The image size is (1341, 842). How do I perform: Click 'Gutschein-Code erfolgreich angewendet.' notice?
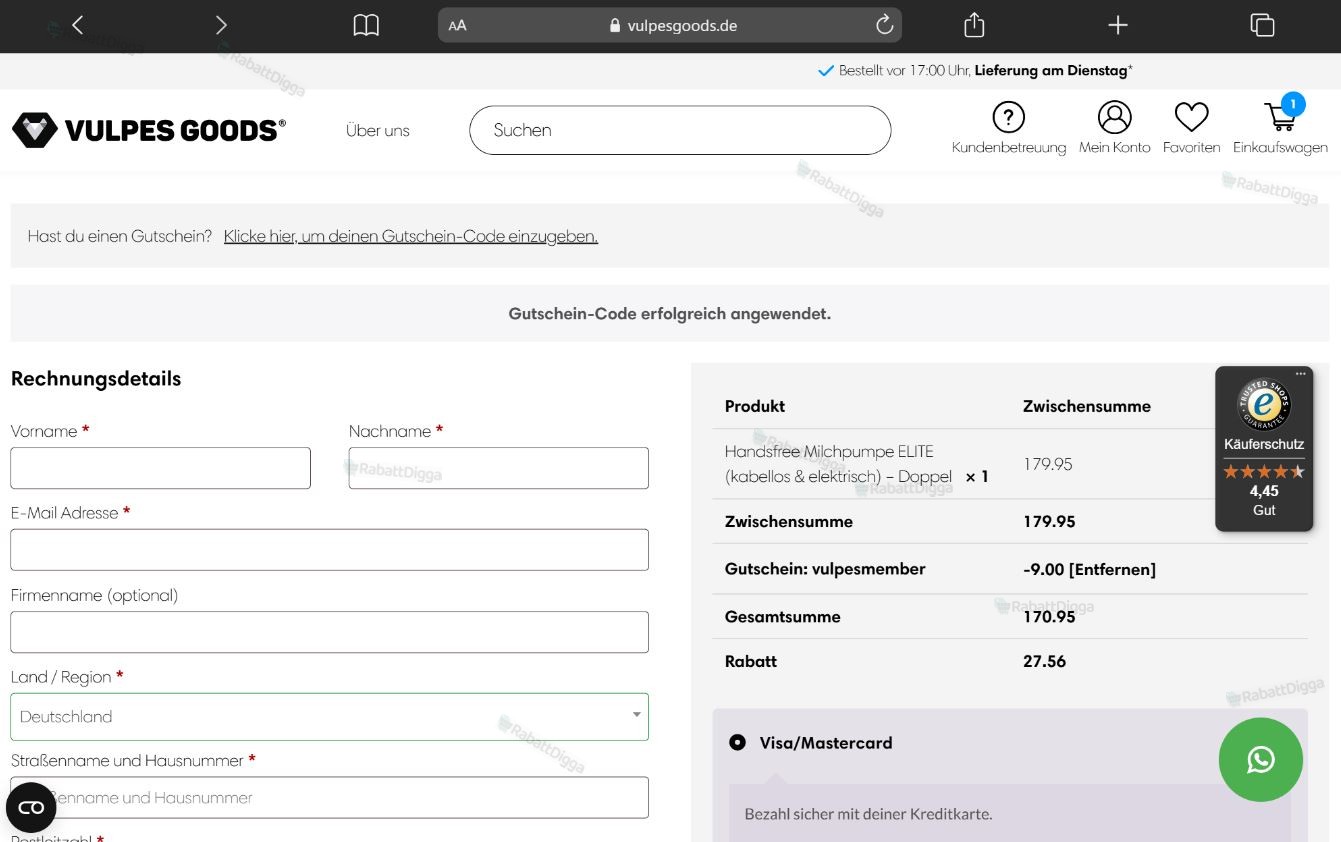(x=670, y=313)
